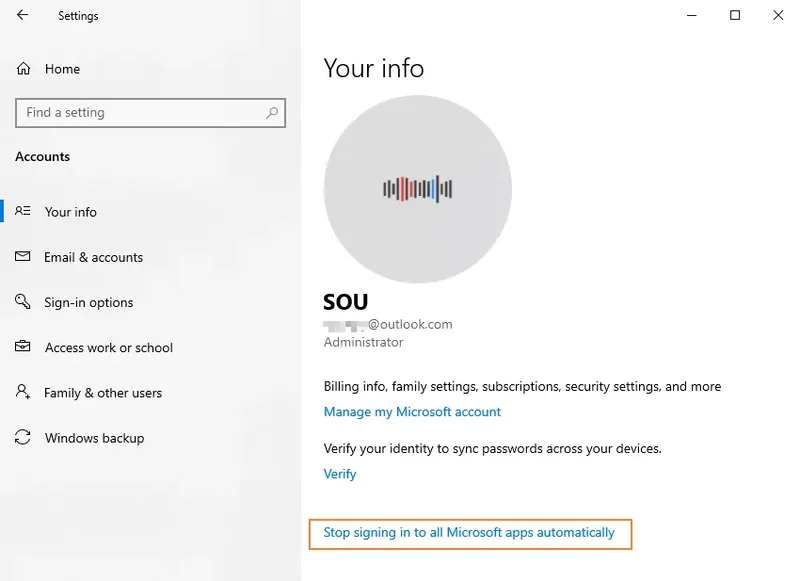Screen dimensions: 800x581
Task: Click the SOU account name
Action: point(345,302)
